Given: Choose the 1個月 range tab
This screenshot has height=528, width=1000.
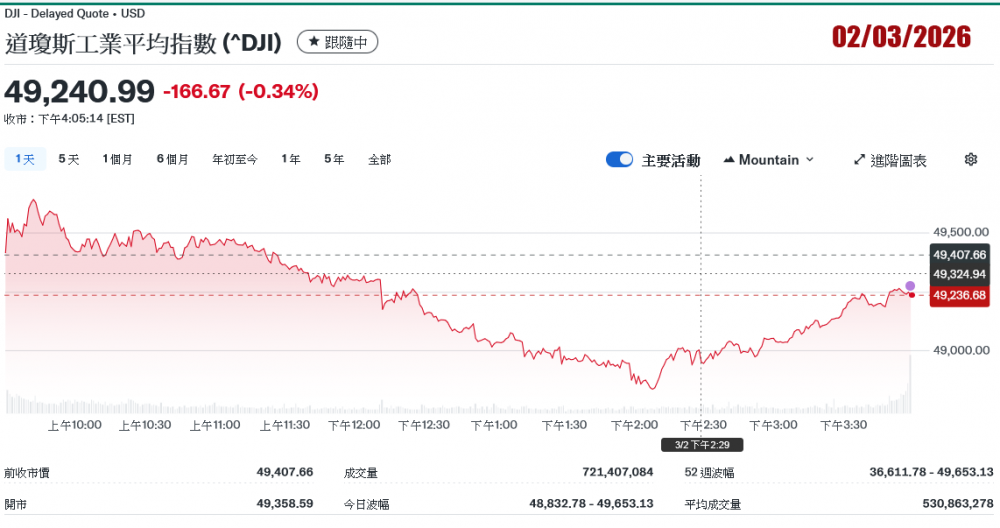Looking at the screenshot, I should pos(117,159).
